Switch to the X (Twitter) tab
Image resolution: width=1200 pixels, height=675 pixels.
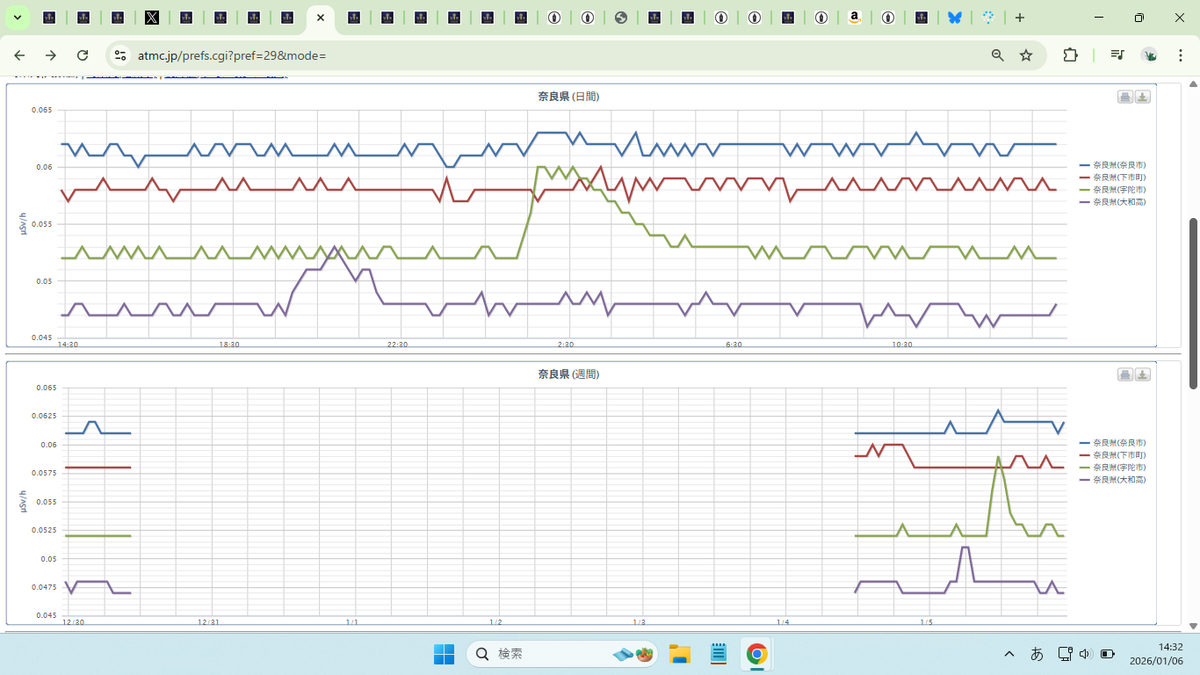pyautogui.click(x=151, y=18)
